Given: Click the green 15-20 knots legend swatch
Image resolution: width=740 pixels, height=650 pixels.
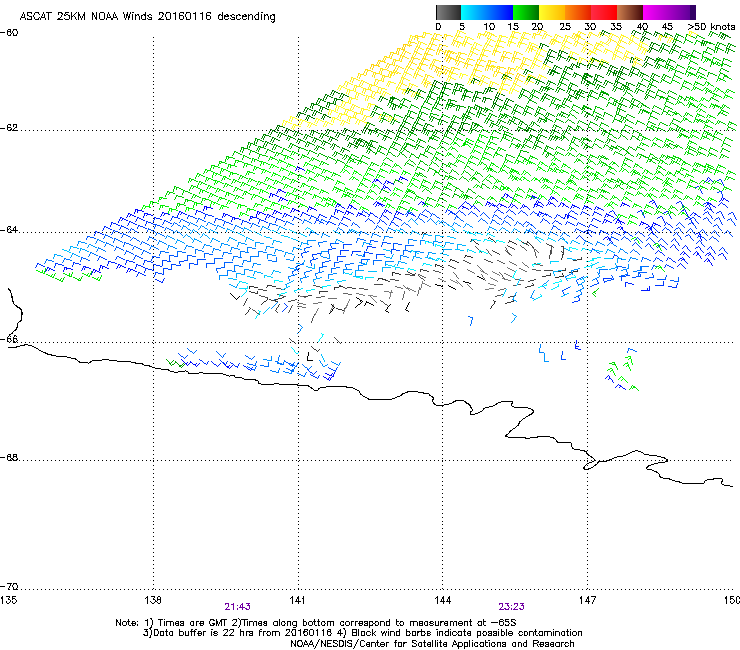Looking at the screenshot, I should (x=526, y=12).
